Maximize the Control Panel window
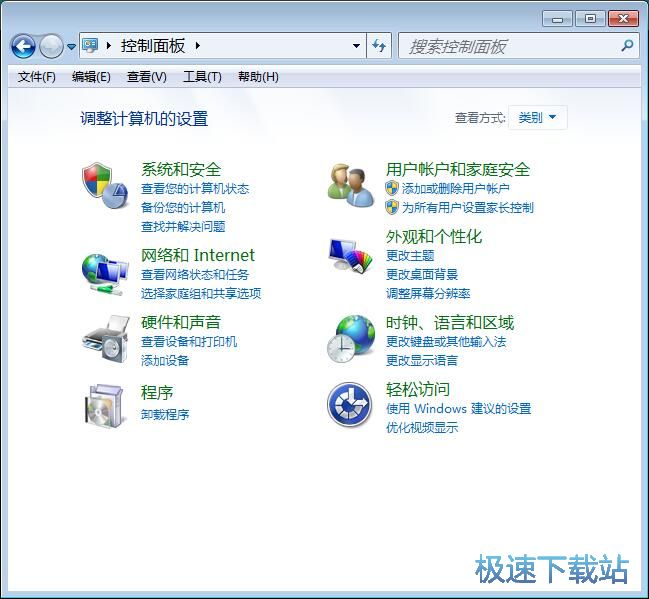 coord(590,19)
